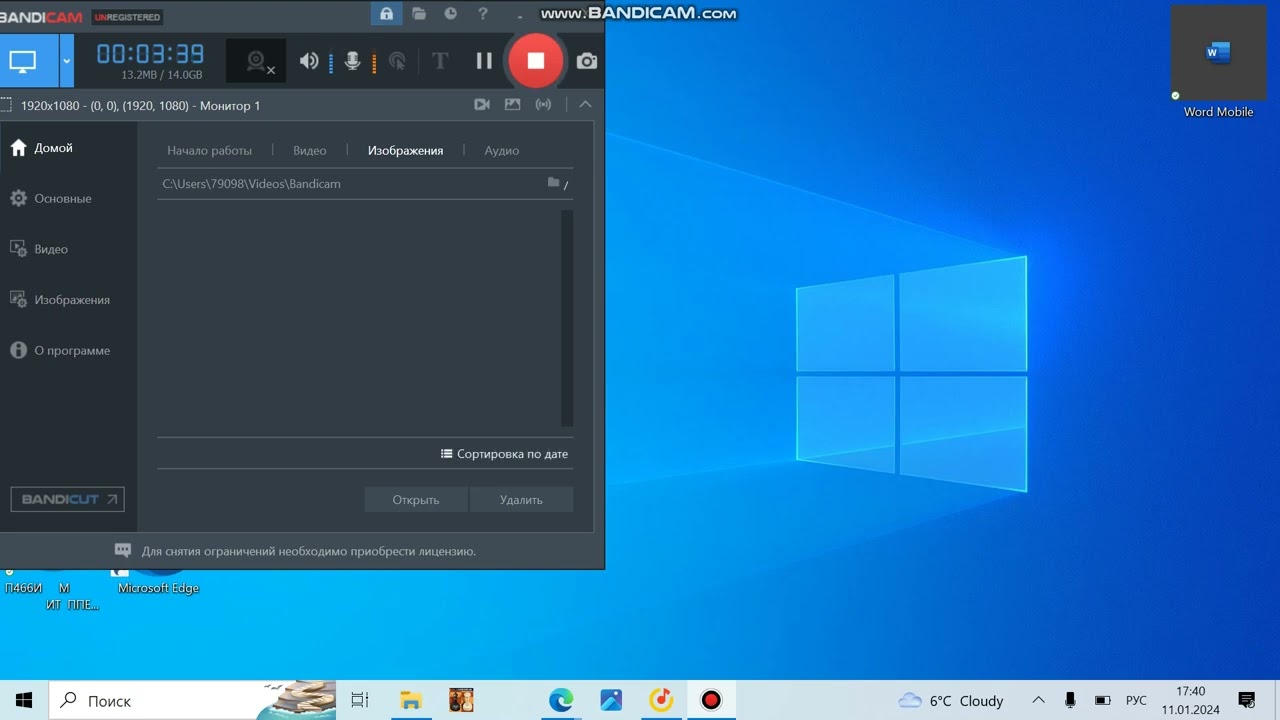Click the Открыть button
This screenshot has width=1280, height=720.
[416, 500]
